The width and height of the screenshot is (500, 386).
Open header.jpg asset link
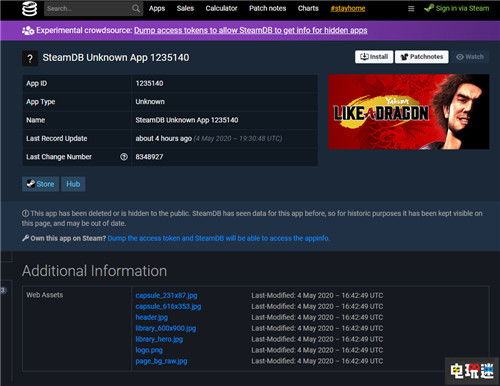coord(152,317)
